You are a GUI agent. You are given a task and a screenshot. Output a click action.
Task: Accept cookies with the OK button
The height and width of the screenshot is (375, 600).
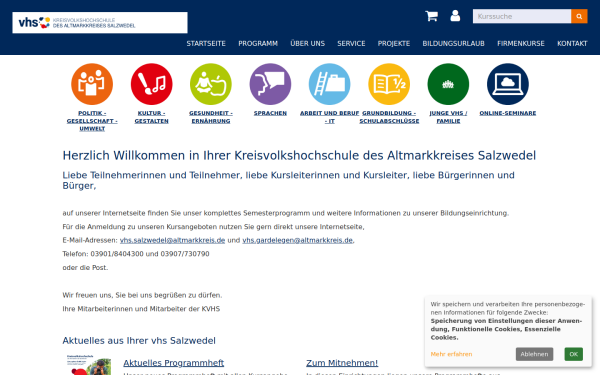[x=574, y=354]
